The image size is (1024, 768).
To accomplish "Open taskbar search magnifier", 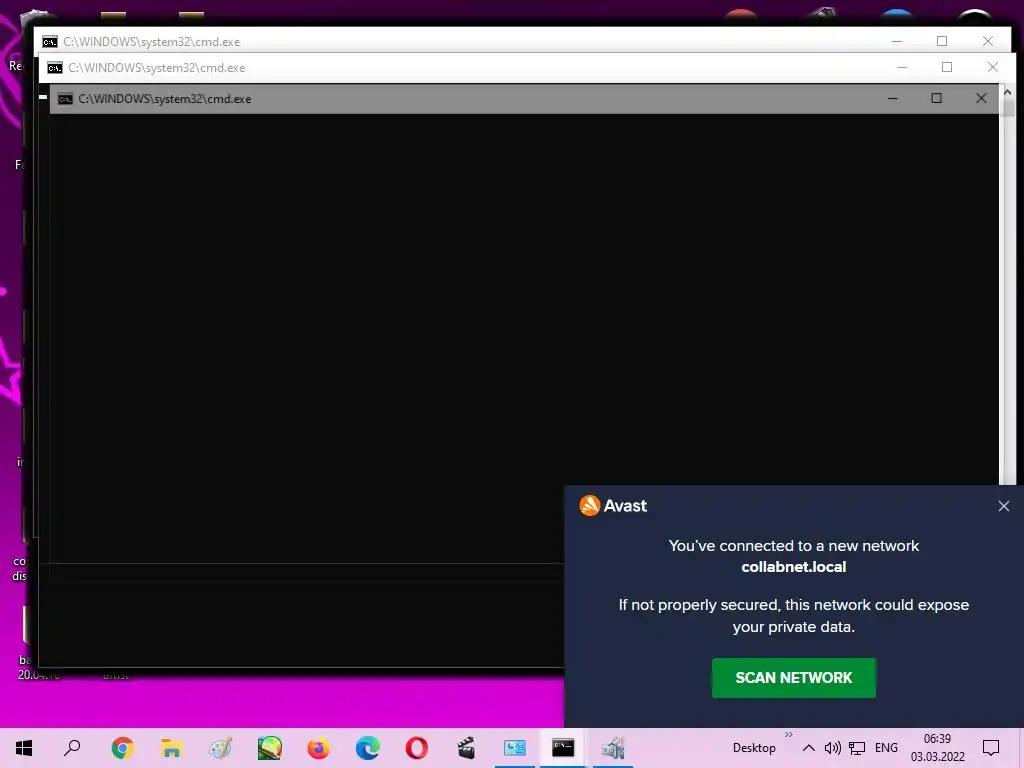I will coord(72,748).
